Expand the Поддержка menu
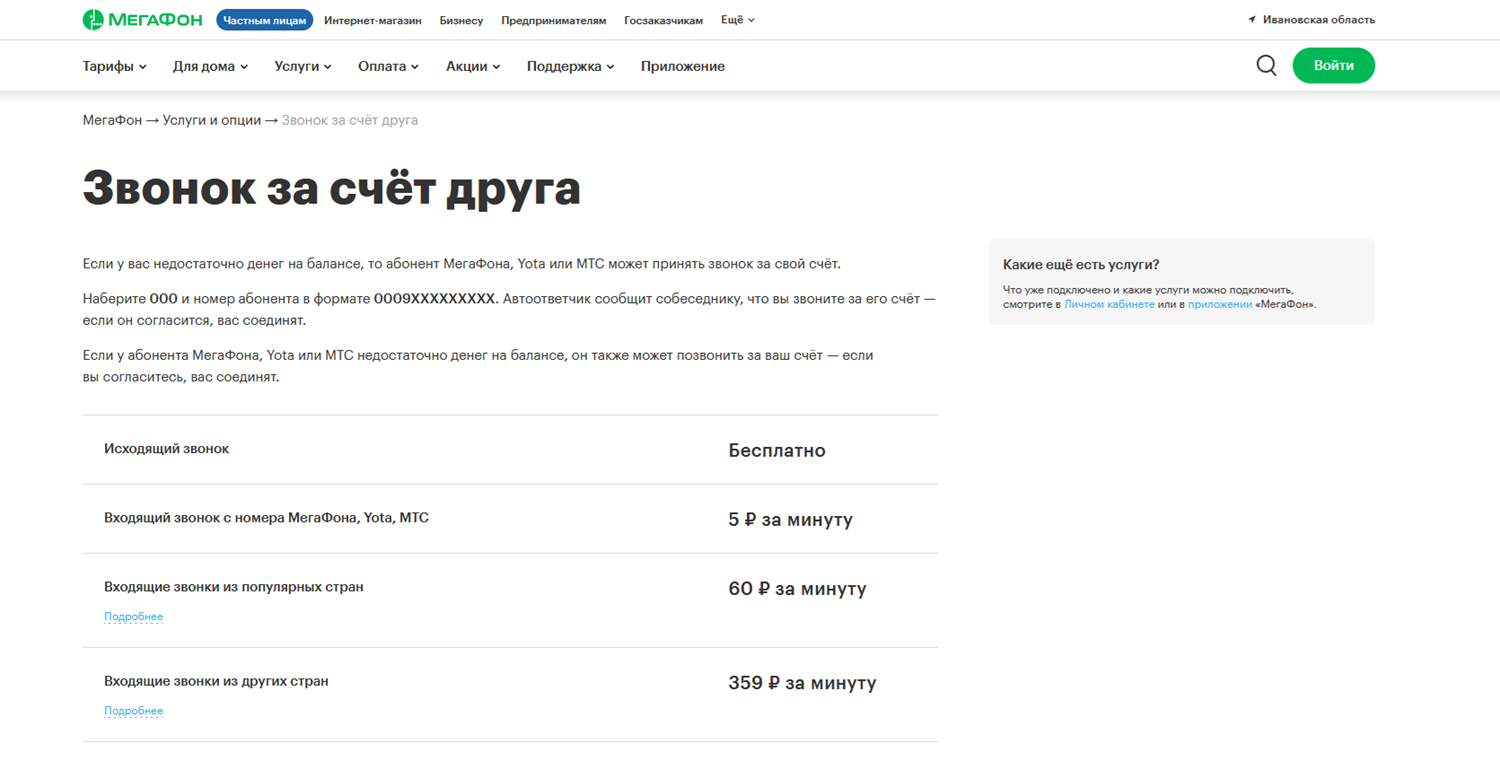This screenshot has width=1500, height=761. click(x=571, y=66)
